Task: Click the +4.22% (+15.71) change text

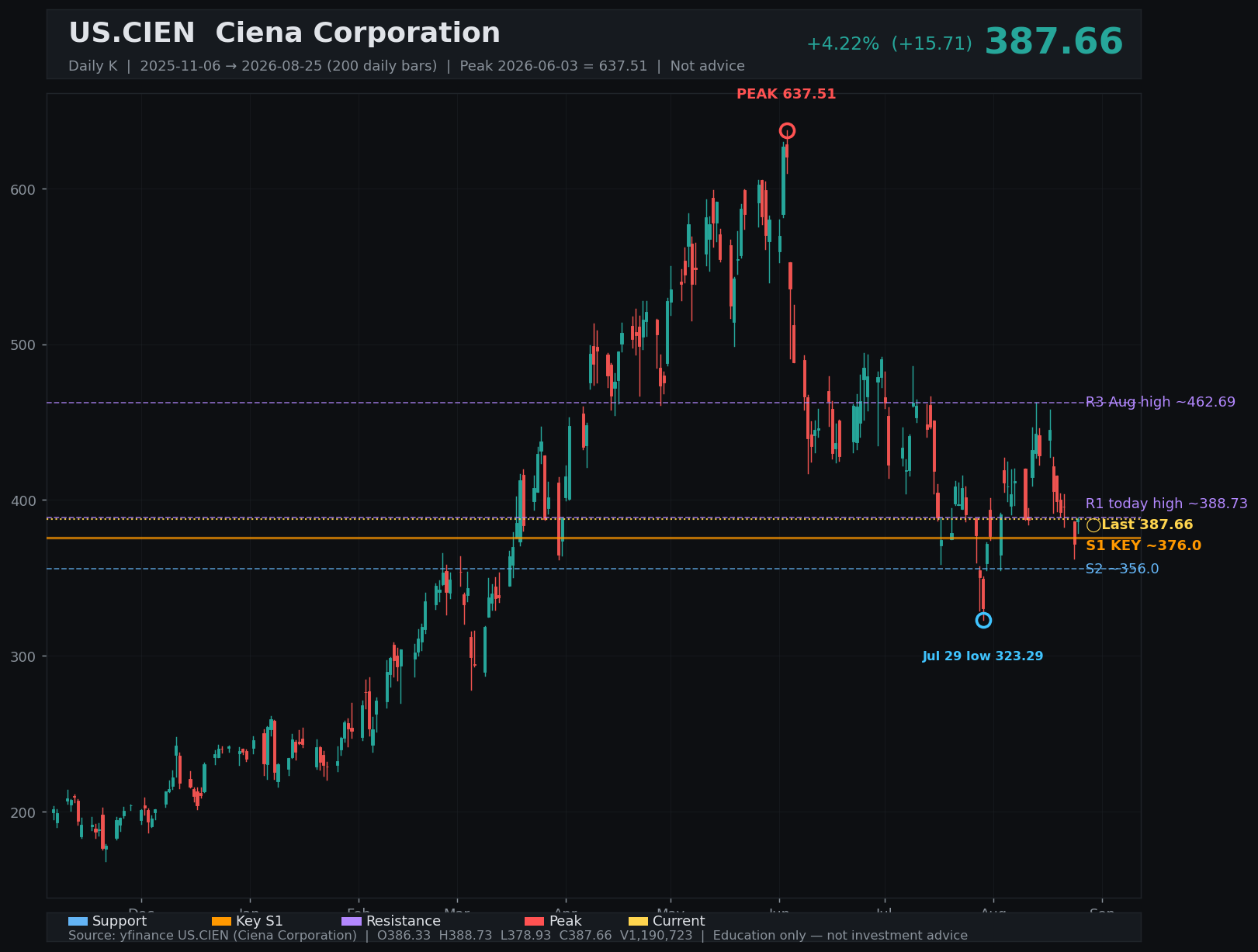Action: [x=889, y=44]
